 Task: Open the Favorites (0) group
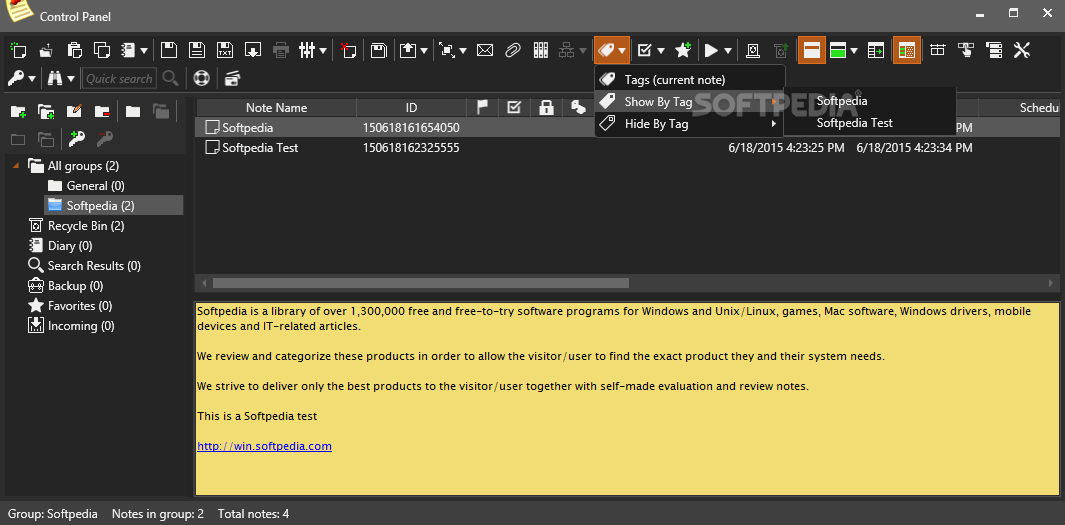tap(70, 306)
